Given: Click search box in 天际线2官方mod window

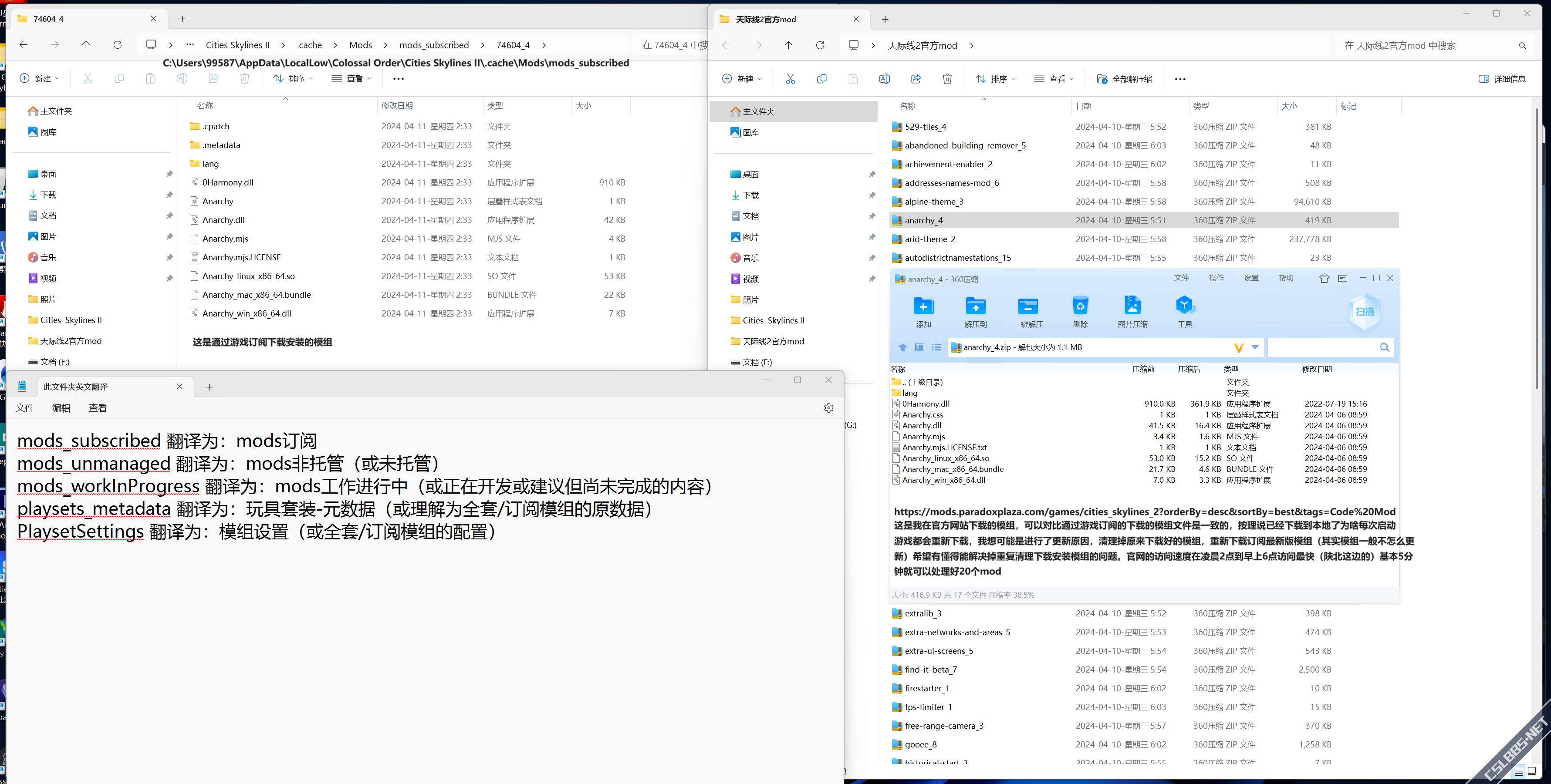Looking at the screenshot, I should tap(1435, 45).
